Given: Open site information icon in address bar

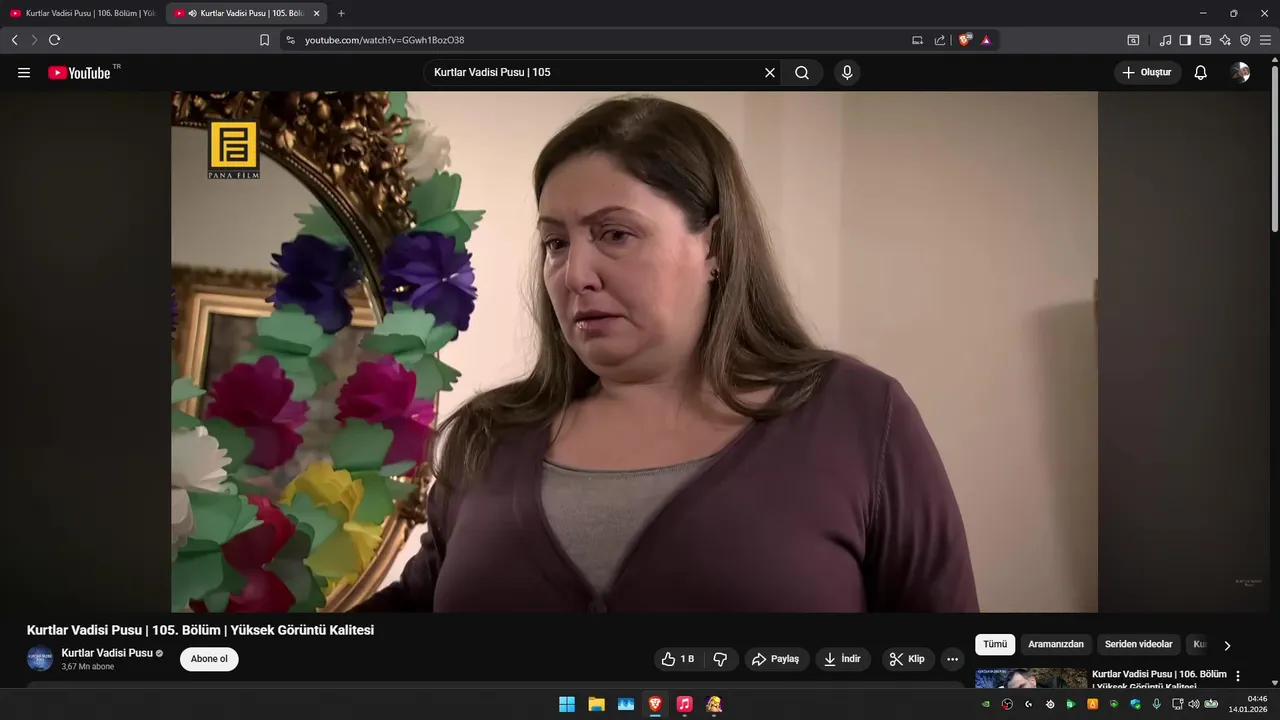Looking at the screenshot, I should [290, 40].
